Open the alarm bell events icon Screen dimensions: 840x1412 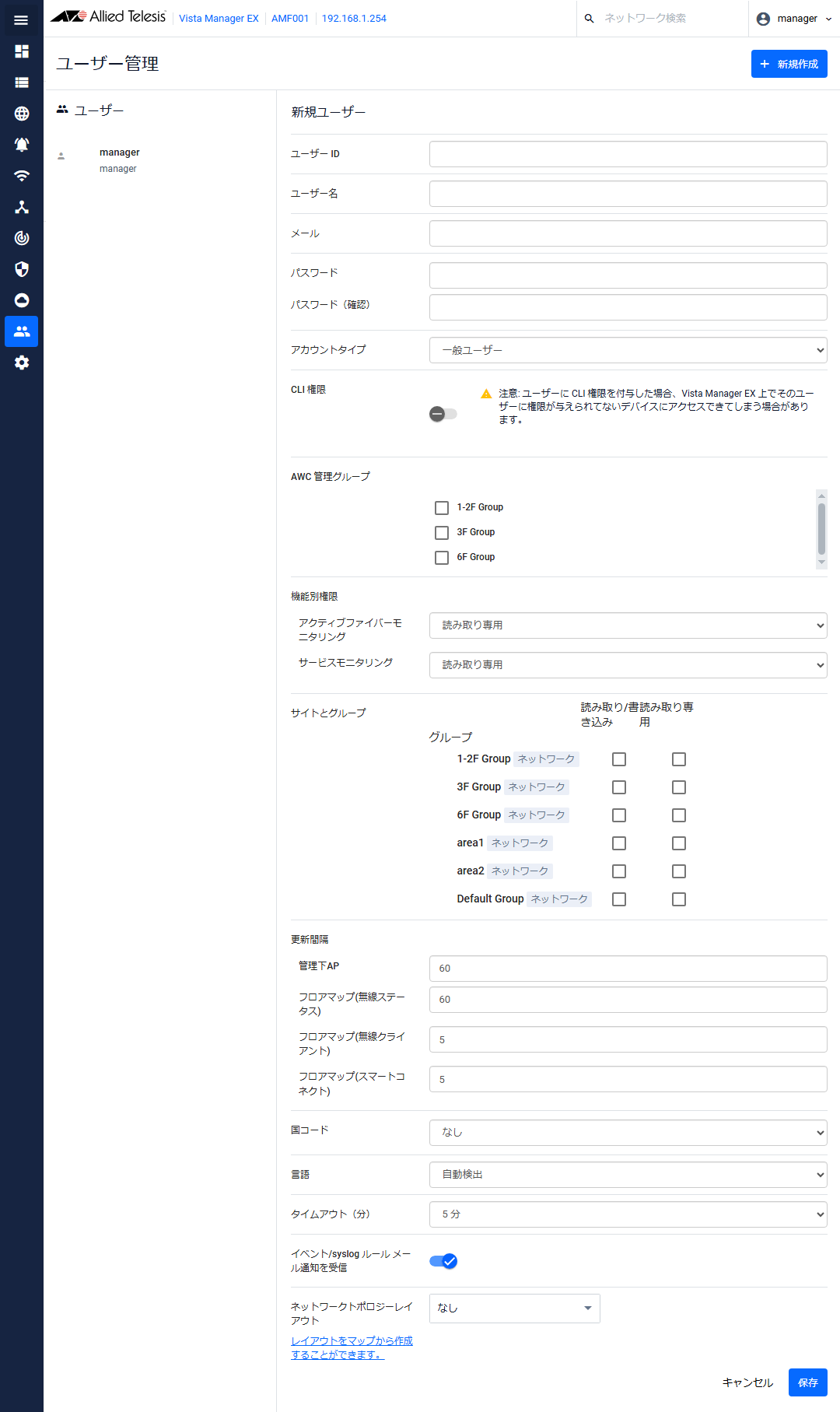[x=22, y=145]
